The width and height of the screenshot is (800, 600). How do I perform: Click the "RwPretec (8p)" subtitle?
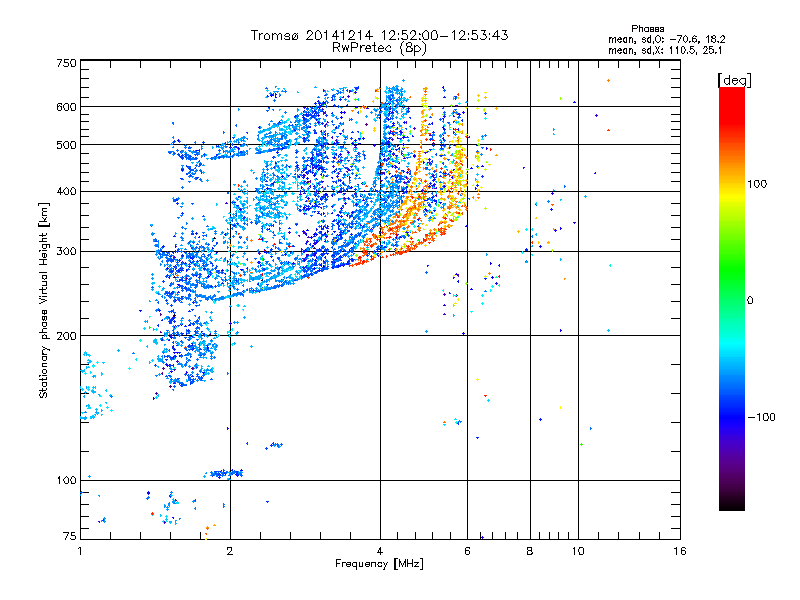click(x=379, y=48)
